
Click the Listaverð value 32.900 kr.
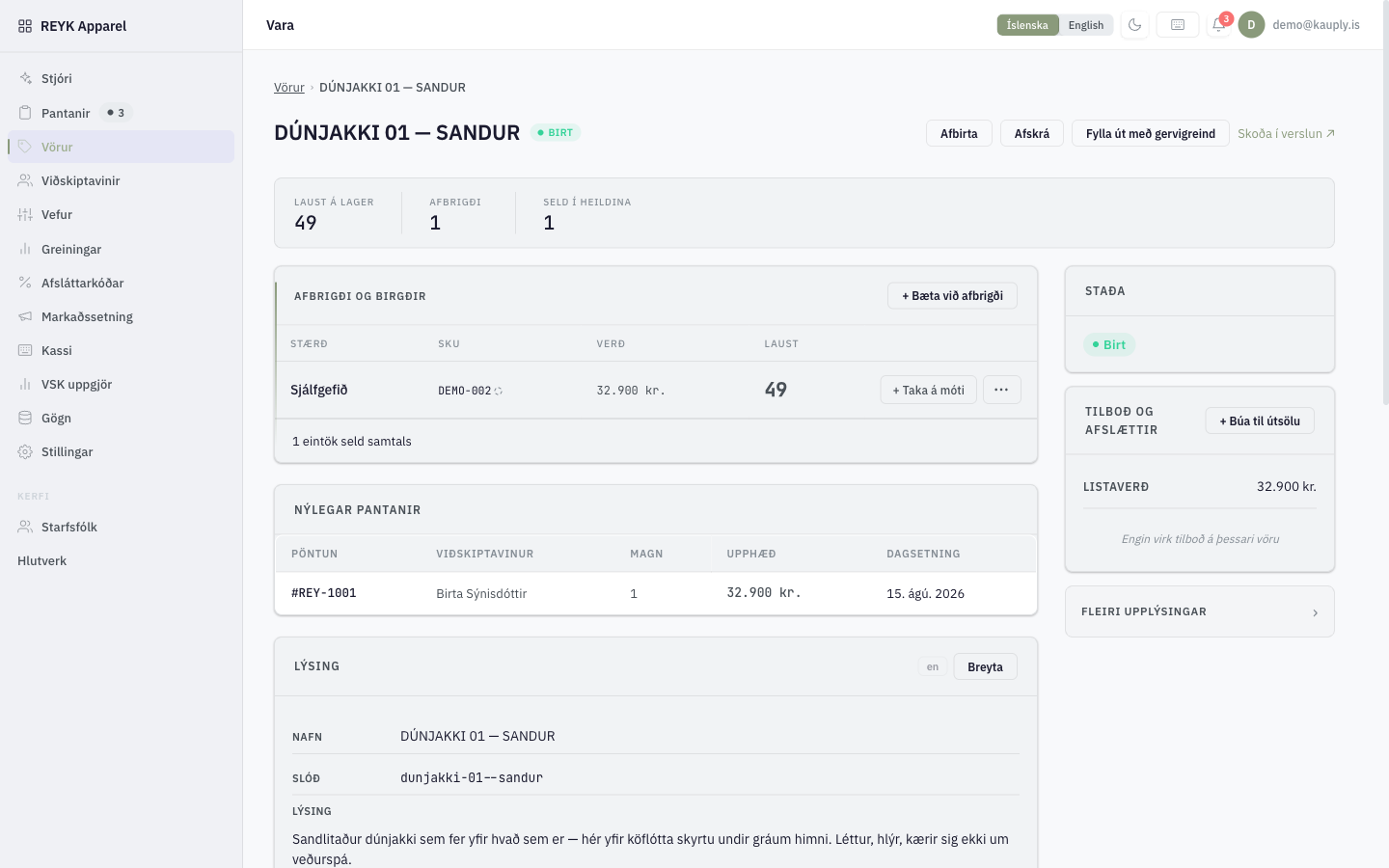[1287, 486]
